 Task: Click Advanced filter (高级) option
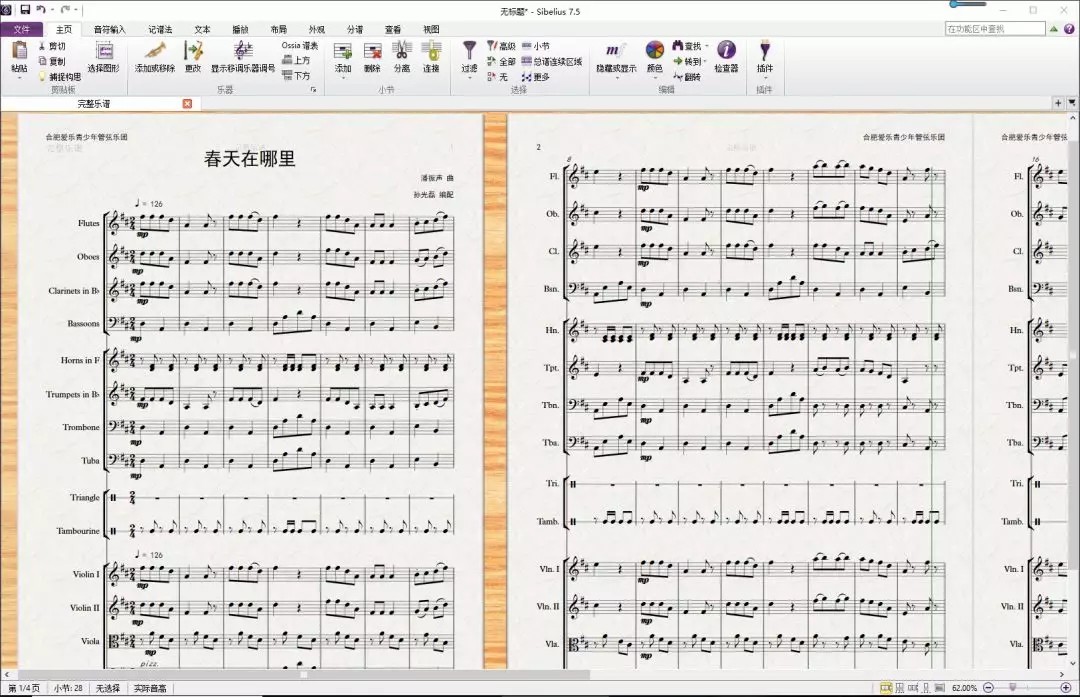[501, 46]
